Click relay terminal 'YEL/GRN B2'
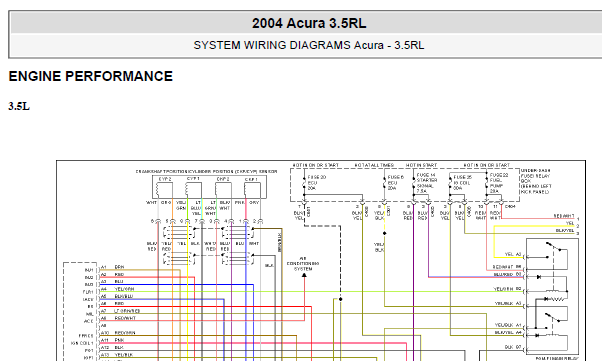Image resolution: width=602 pixels, height=361 pixels. click(508, 289)
